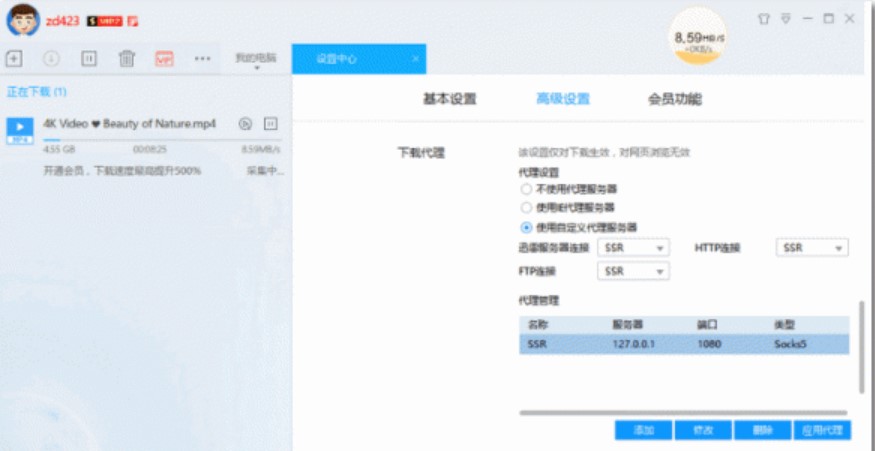Click the 4K Video Beauty of Nature.mp4 filename
Viewport: 875px width, 451px height.
point(129,123)
